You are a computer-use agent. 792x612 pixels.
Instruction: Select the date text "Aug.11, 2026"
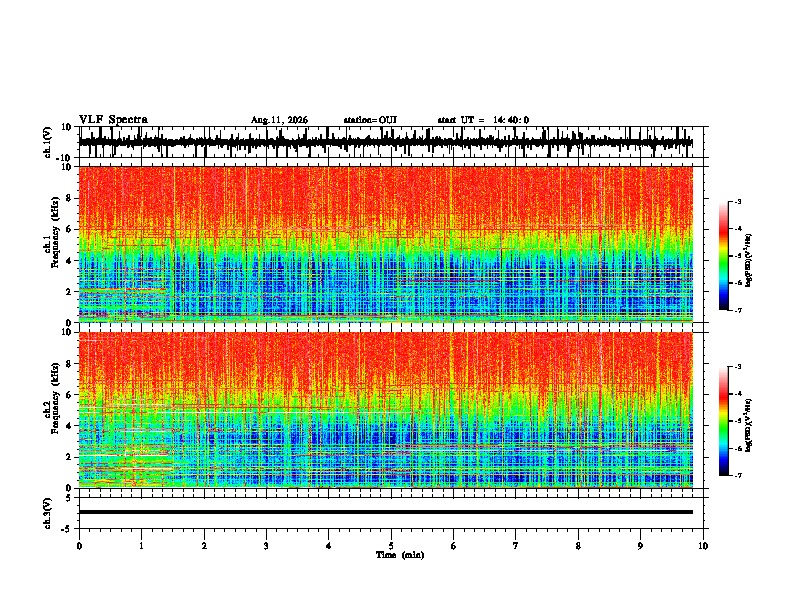tap(279, 120)
